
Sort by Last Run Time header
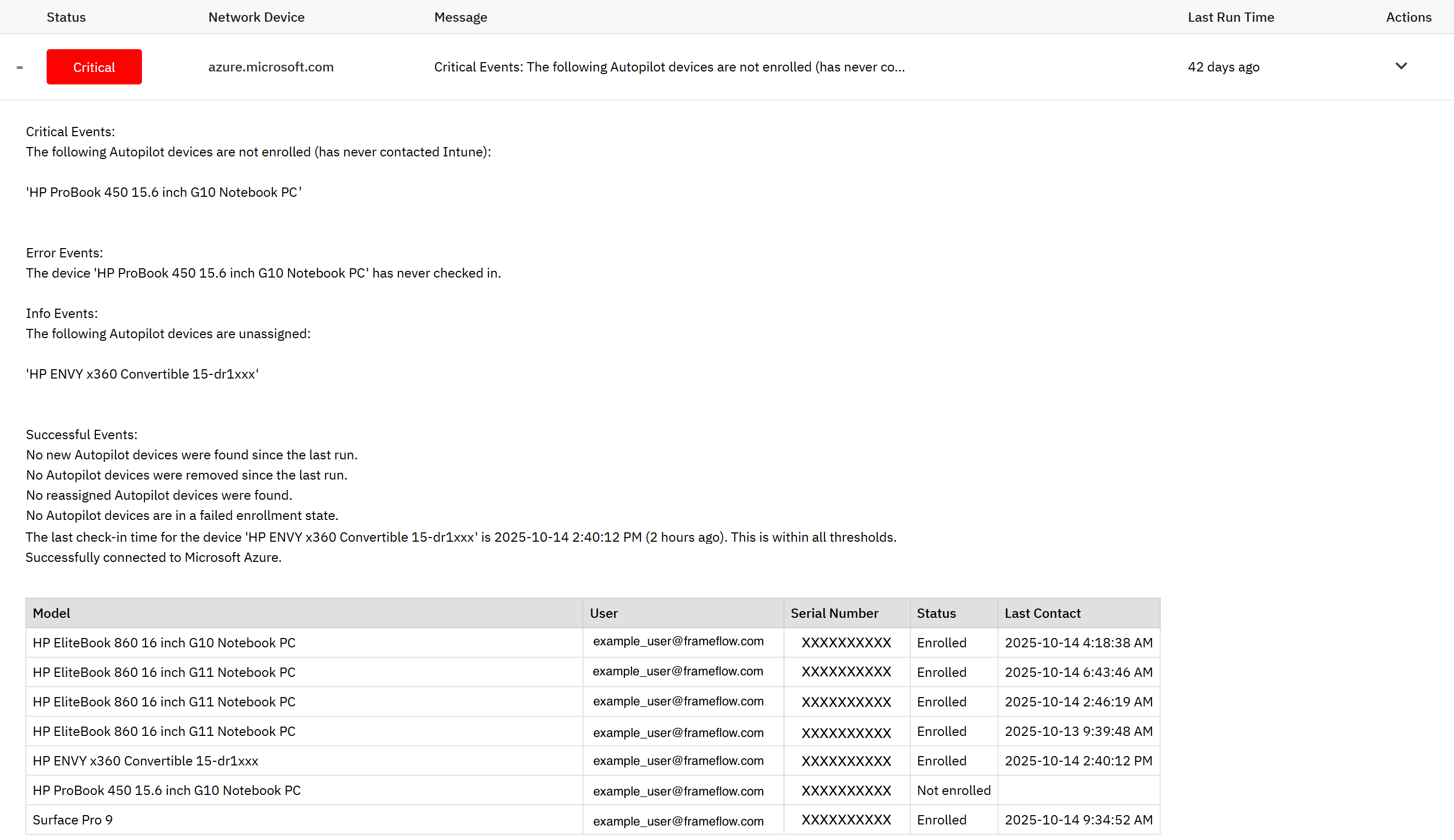(x=1230, y=17)
